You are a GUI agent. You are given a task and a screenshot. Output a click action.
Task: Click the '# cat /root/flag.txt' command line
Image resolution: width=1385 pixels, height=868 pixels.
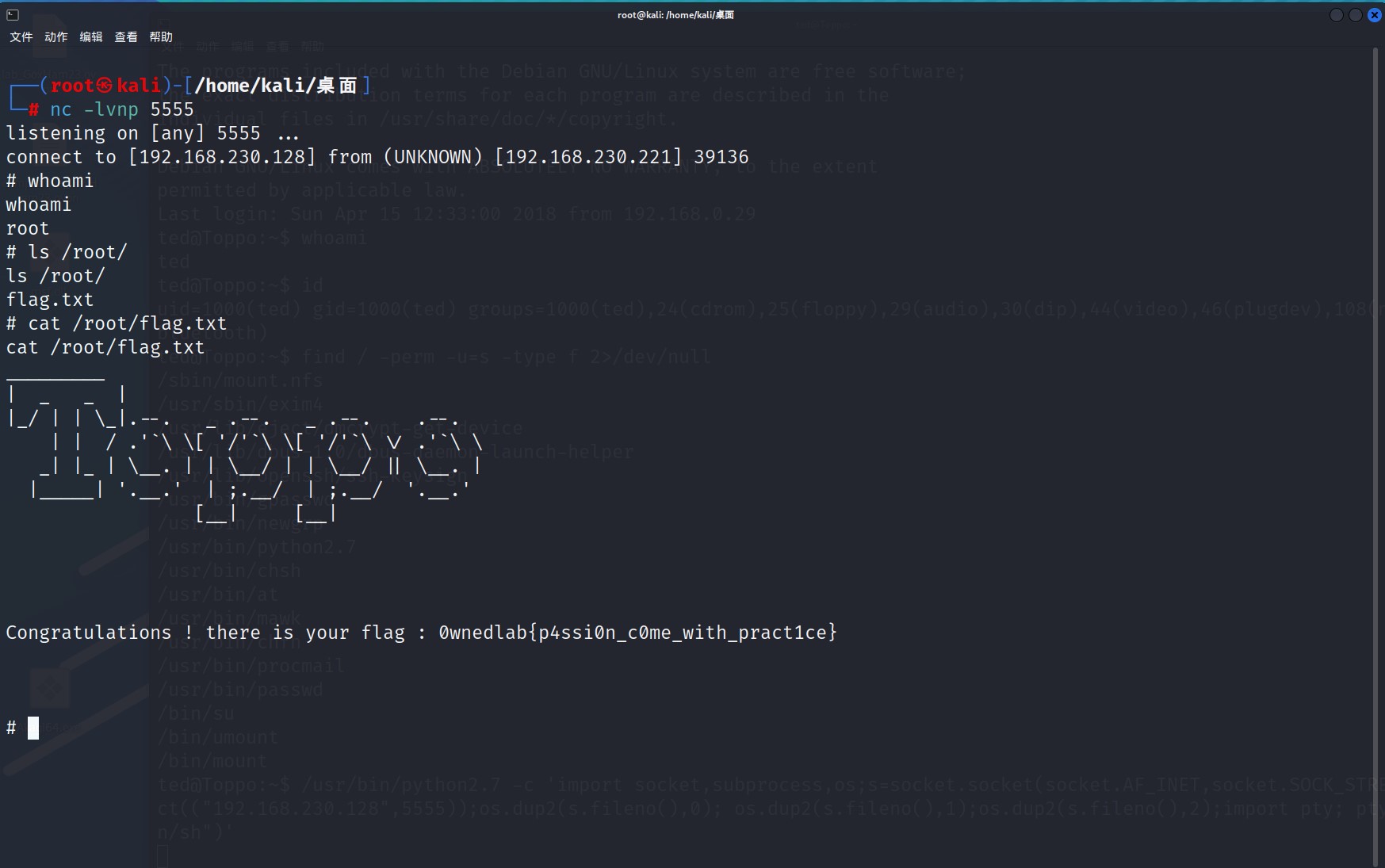click(x=117, y=323)
